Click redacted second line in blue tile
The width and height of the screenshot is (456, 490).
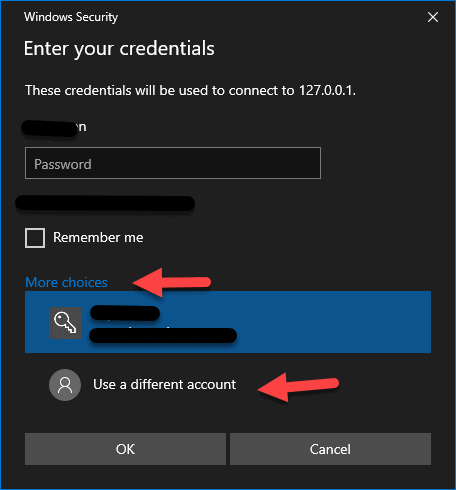tap(163, 335)
